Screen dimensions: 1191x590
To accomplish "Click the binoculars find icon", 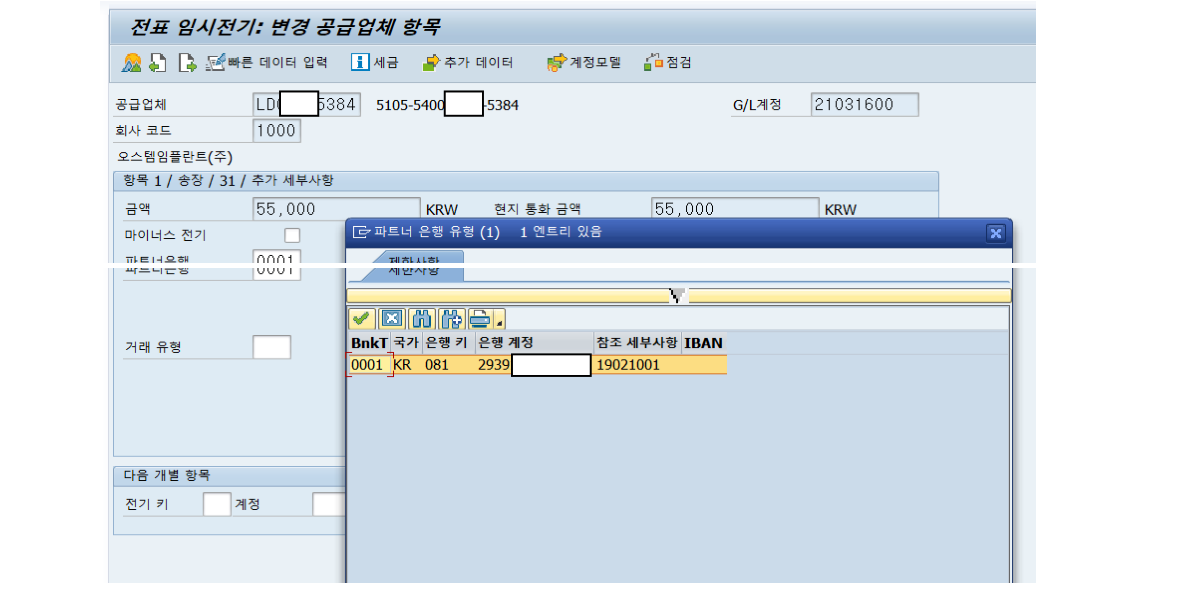I will click(x=422, y=319).
